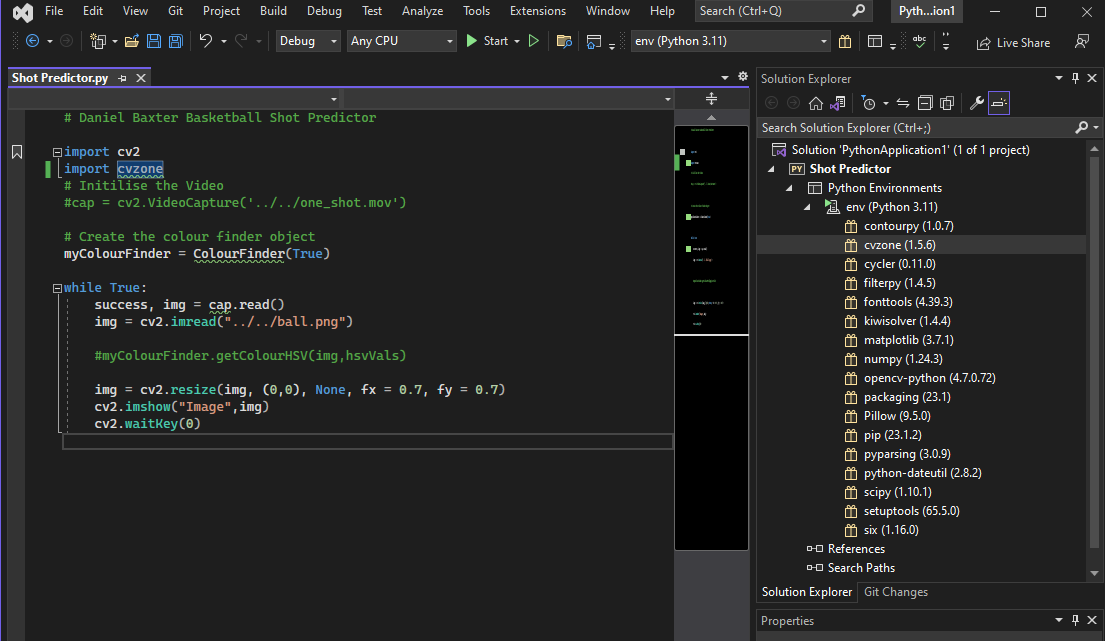Click Collapse All icon in Solution Explorer

(925, 104)
